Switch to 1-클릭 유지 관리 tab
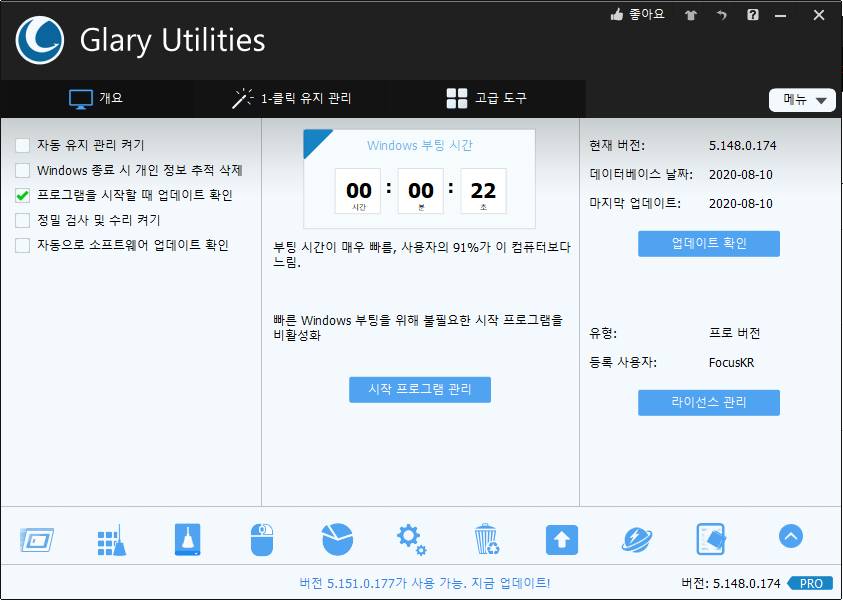843x601 pixels. [x=291, y=99]
